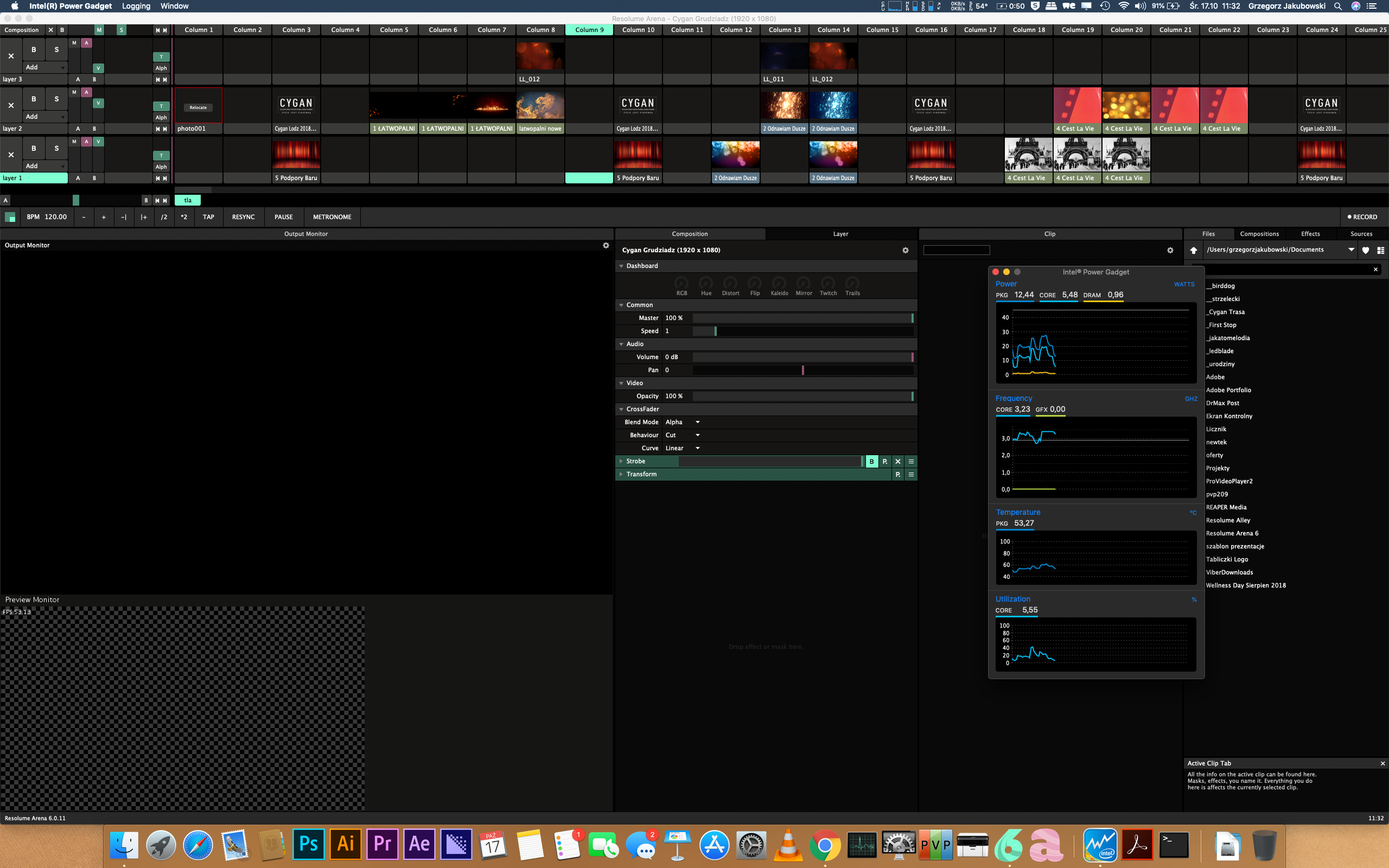This screenshot has width=1389, height=868.
Task: Switch Files browser to grid view
Action: 1380,250
